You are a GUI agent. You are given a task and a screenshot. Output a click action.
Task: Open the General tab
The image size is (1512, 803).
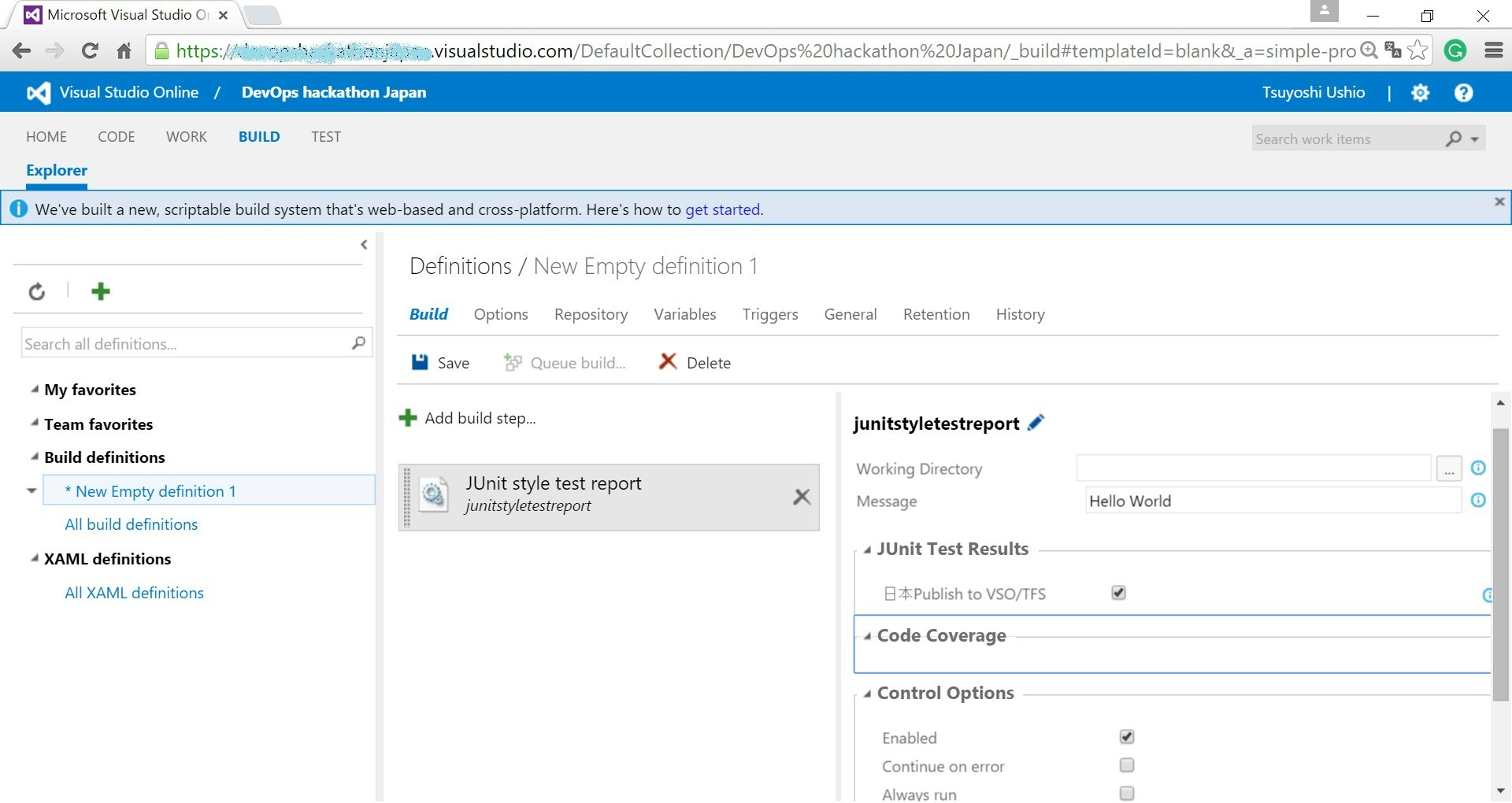[x=850, y=314]
